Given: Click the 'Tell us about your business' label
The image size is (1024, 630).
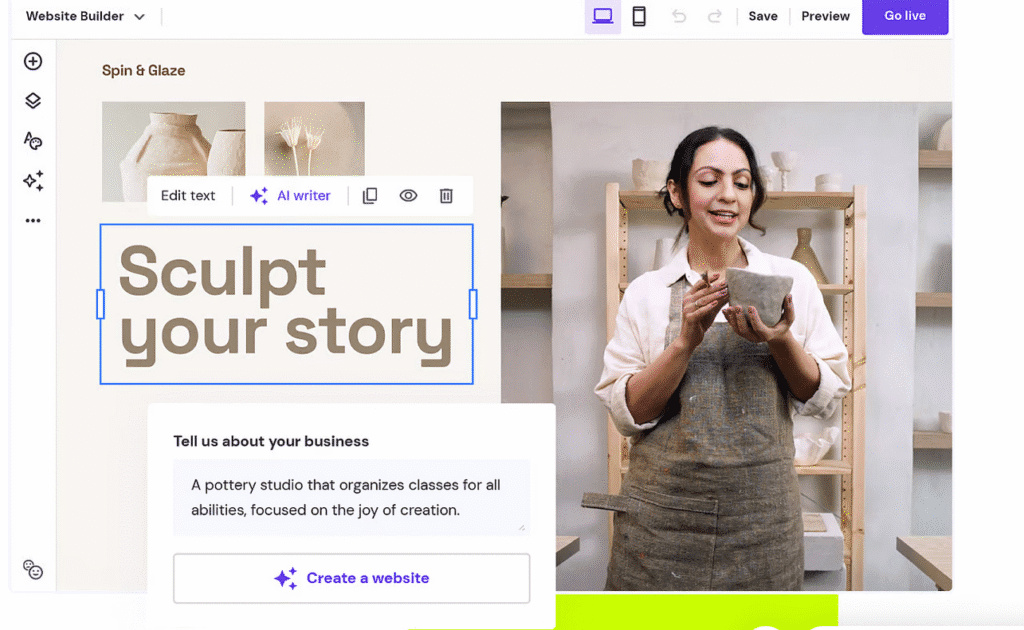Looking at the screenshot, I should (x=271, y=441).
